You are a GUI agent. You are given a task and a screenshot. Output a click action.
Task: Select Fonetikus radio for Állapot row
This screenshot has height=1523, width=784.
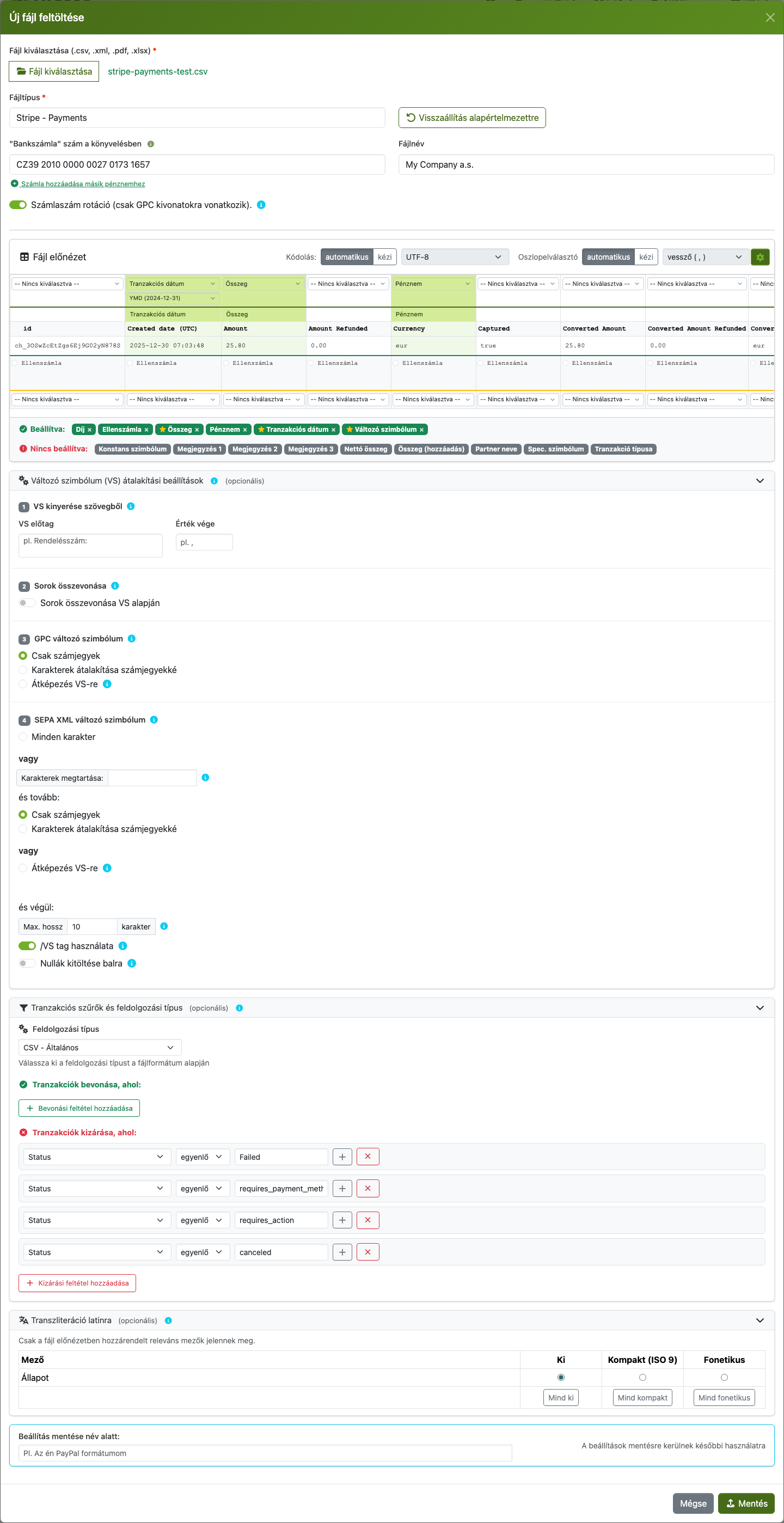(724, 1378)
